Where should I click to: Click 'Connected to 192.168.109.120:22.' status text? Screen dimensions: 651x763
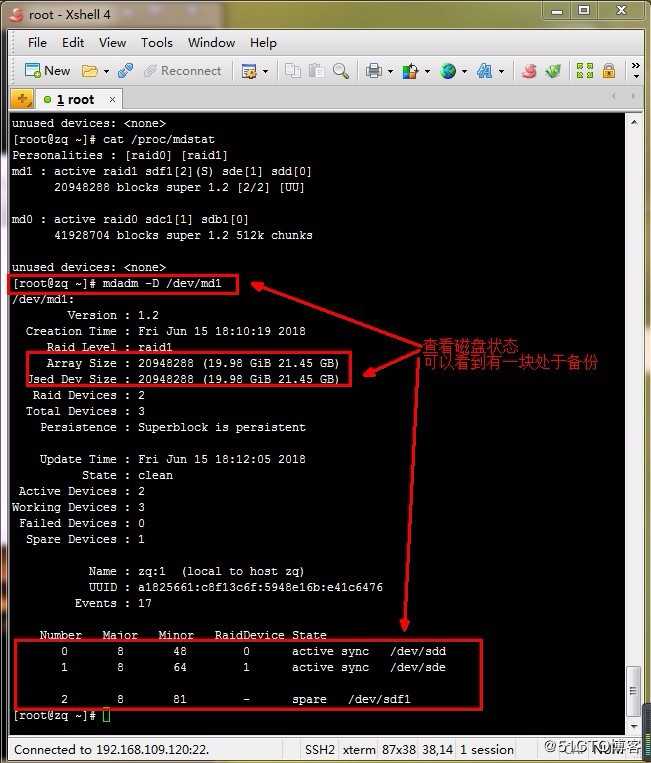coord(111,749)
